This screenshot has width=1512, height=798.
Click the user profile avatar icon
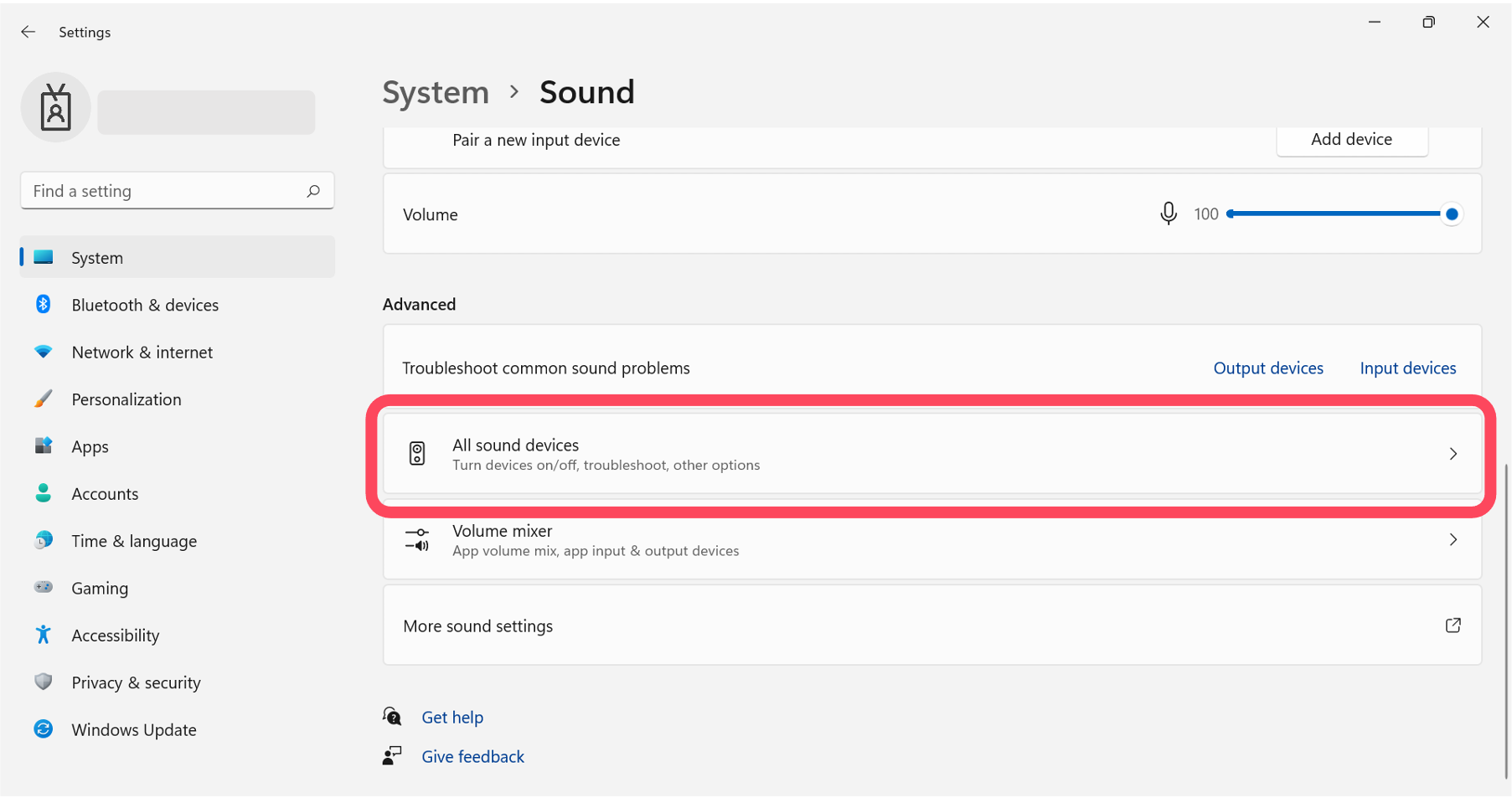click(x=56, y=107)
